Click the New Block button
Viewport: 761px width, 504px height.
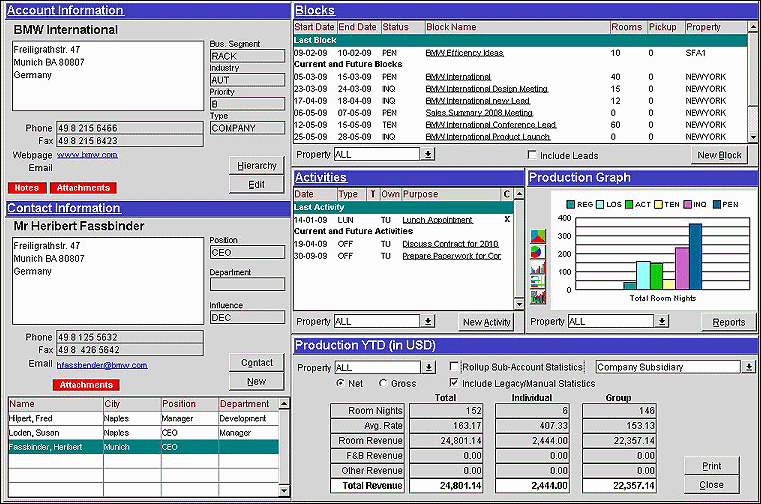(719, 155)
